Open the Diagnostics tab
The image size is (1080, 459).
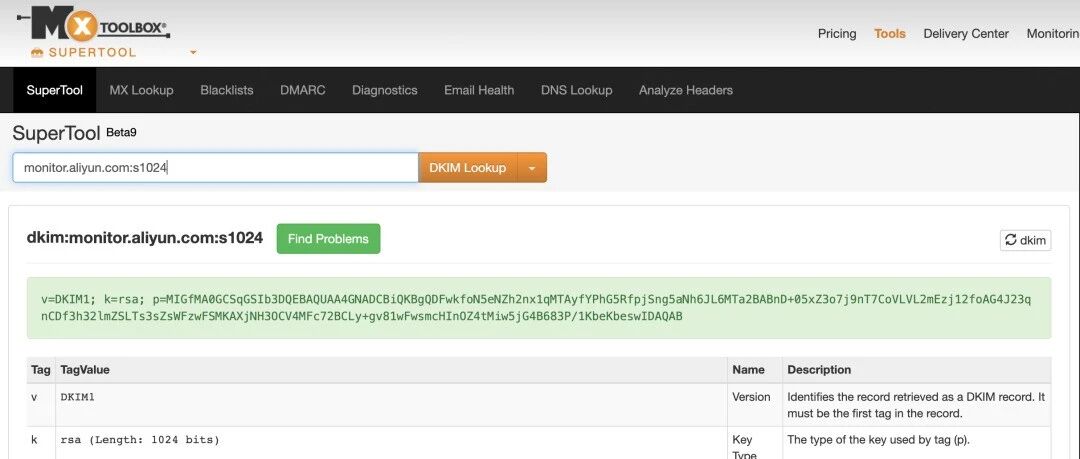tap(384, 90)
